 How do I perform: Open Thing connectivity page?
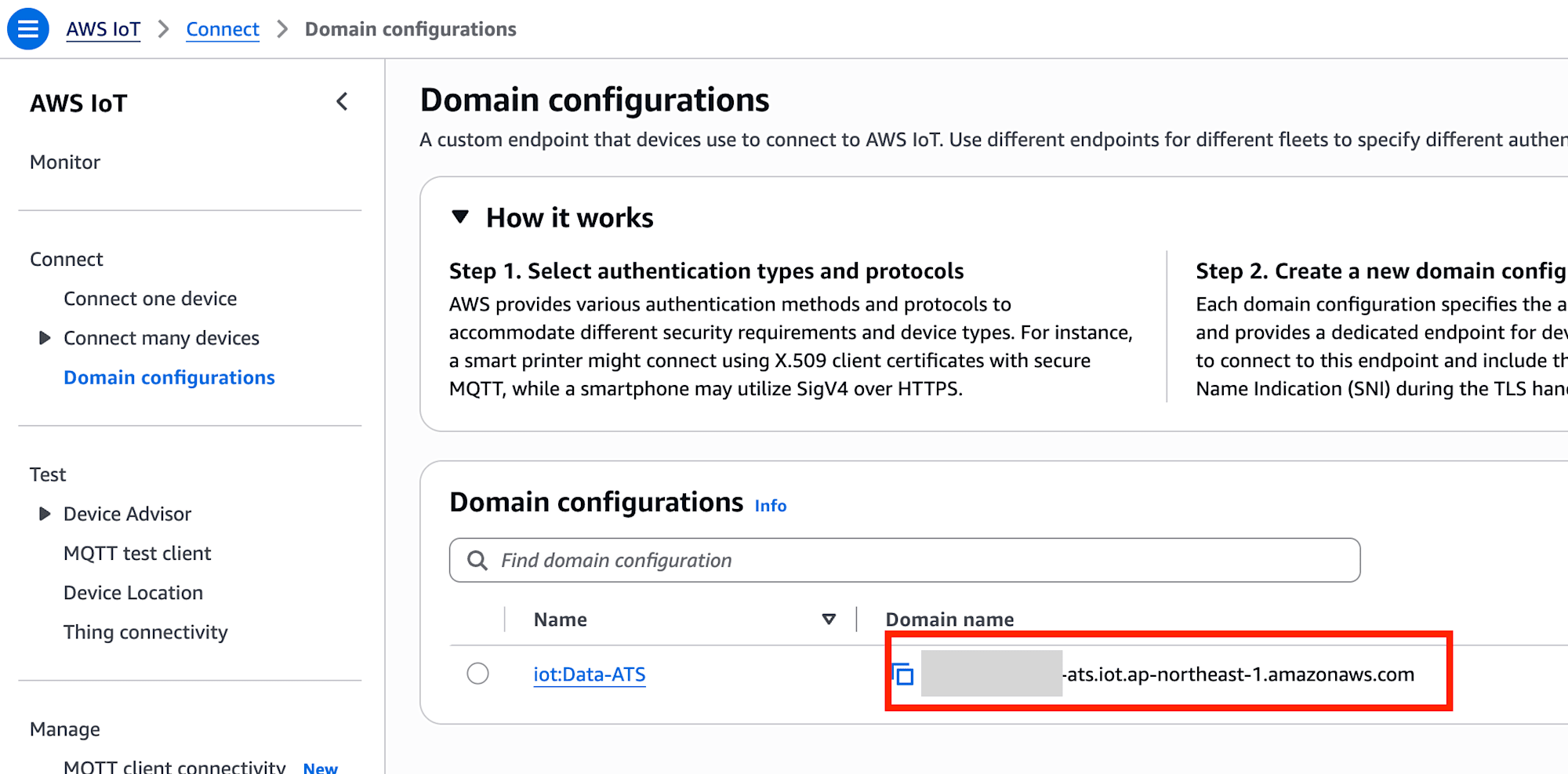[x=146, y=632]
